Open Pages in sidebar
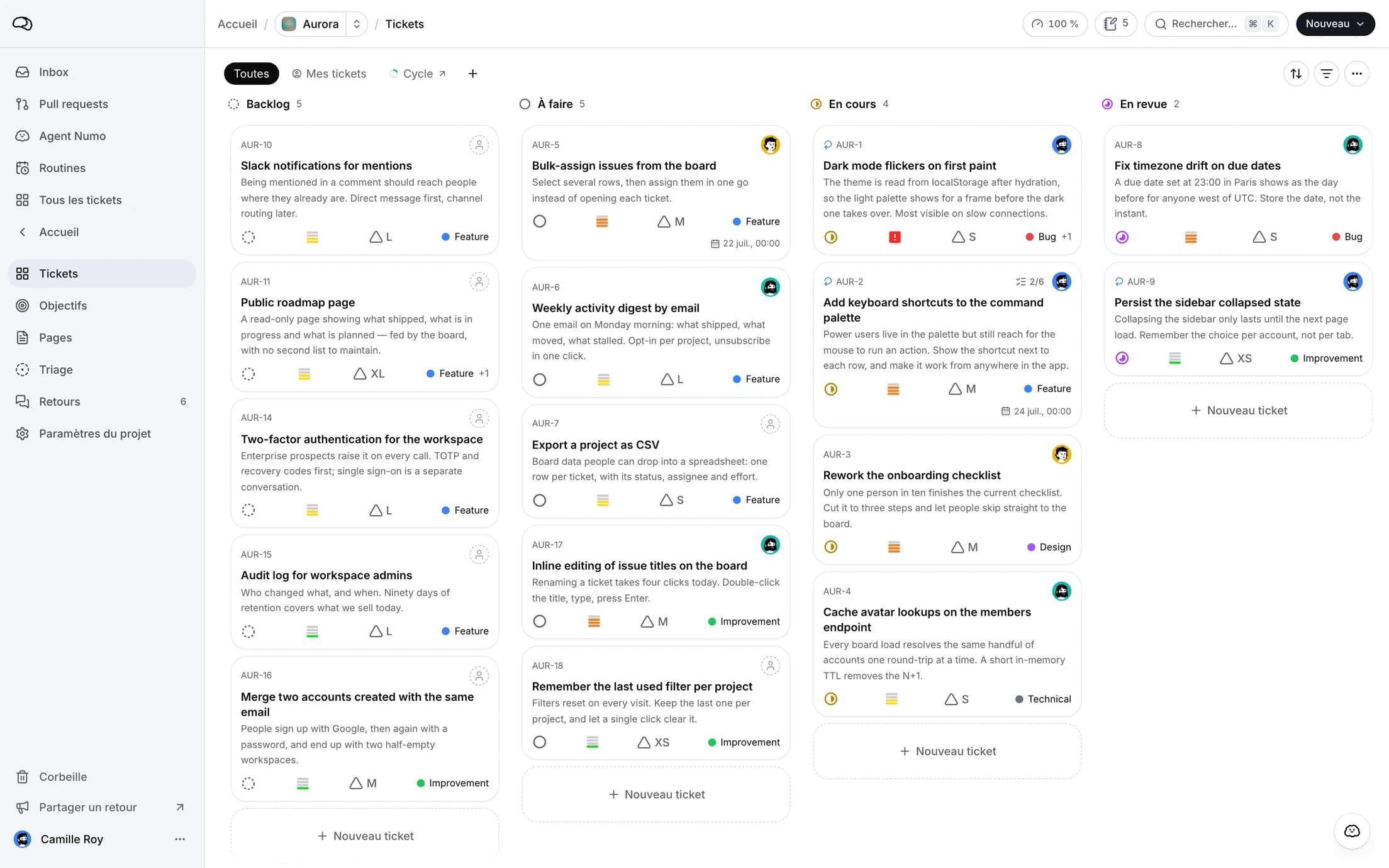The image size is (1389, 868). (x=102, y=338)
